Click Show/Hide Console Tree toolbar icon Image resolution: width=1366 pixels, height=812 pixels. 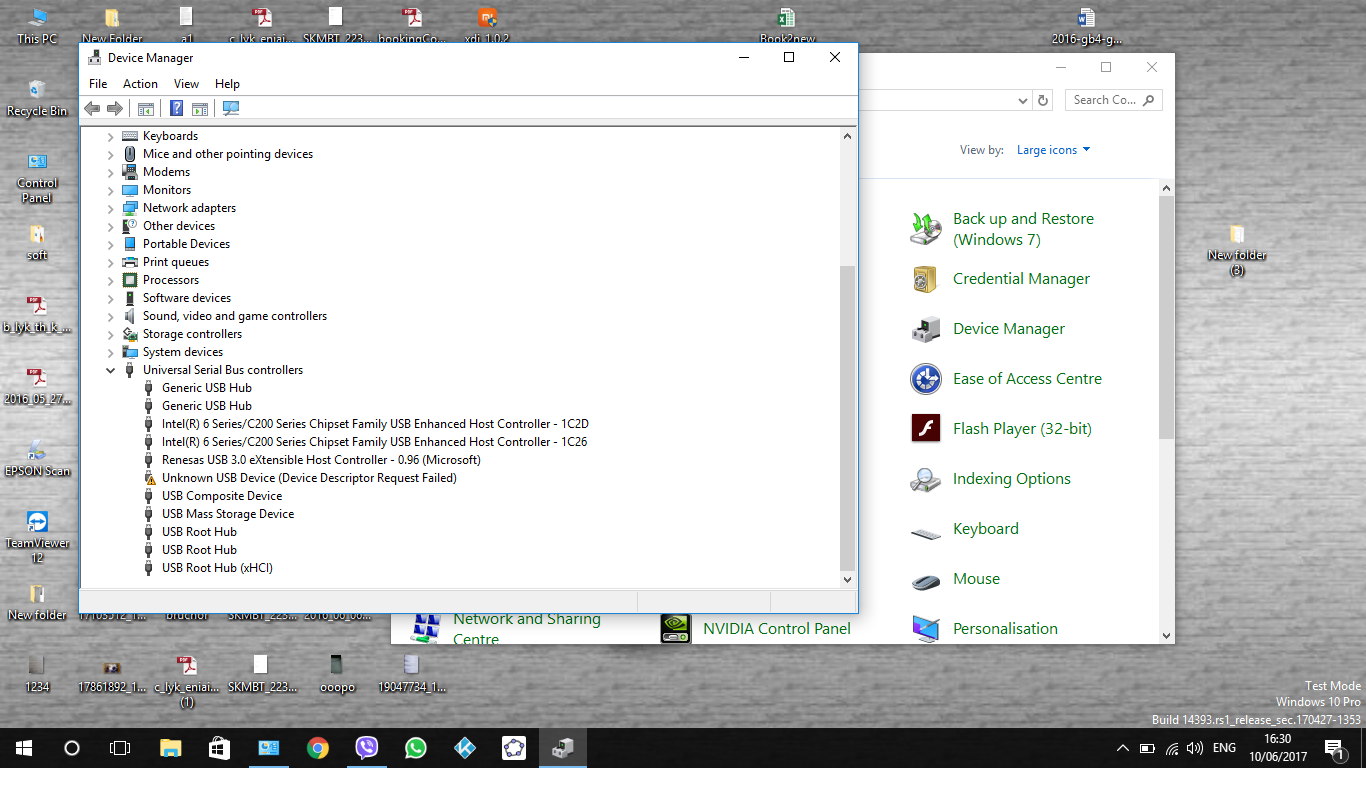click(x=146, y=109)
